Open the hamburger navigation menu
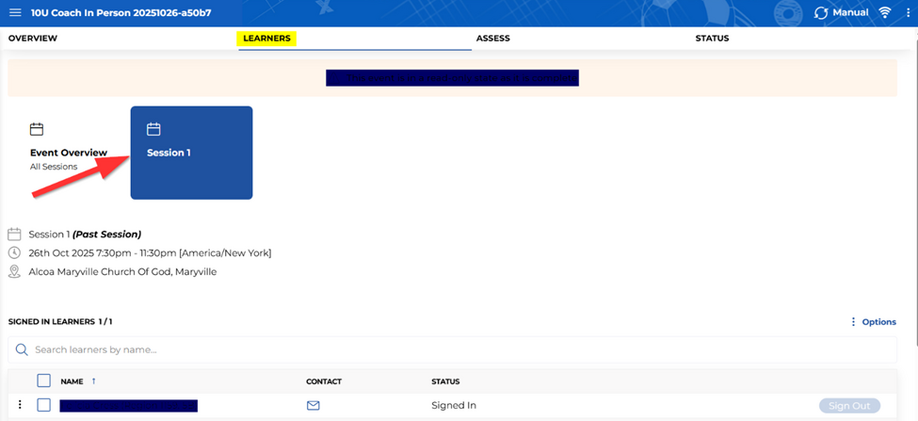Screen dimensions: 918x421 coord(15,12)
